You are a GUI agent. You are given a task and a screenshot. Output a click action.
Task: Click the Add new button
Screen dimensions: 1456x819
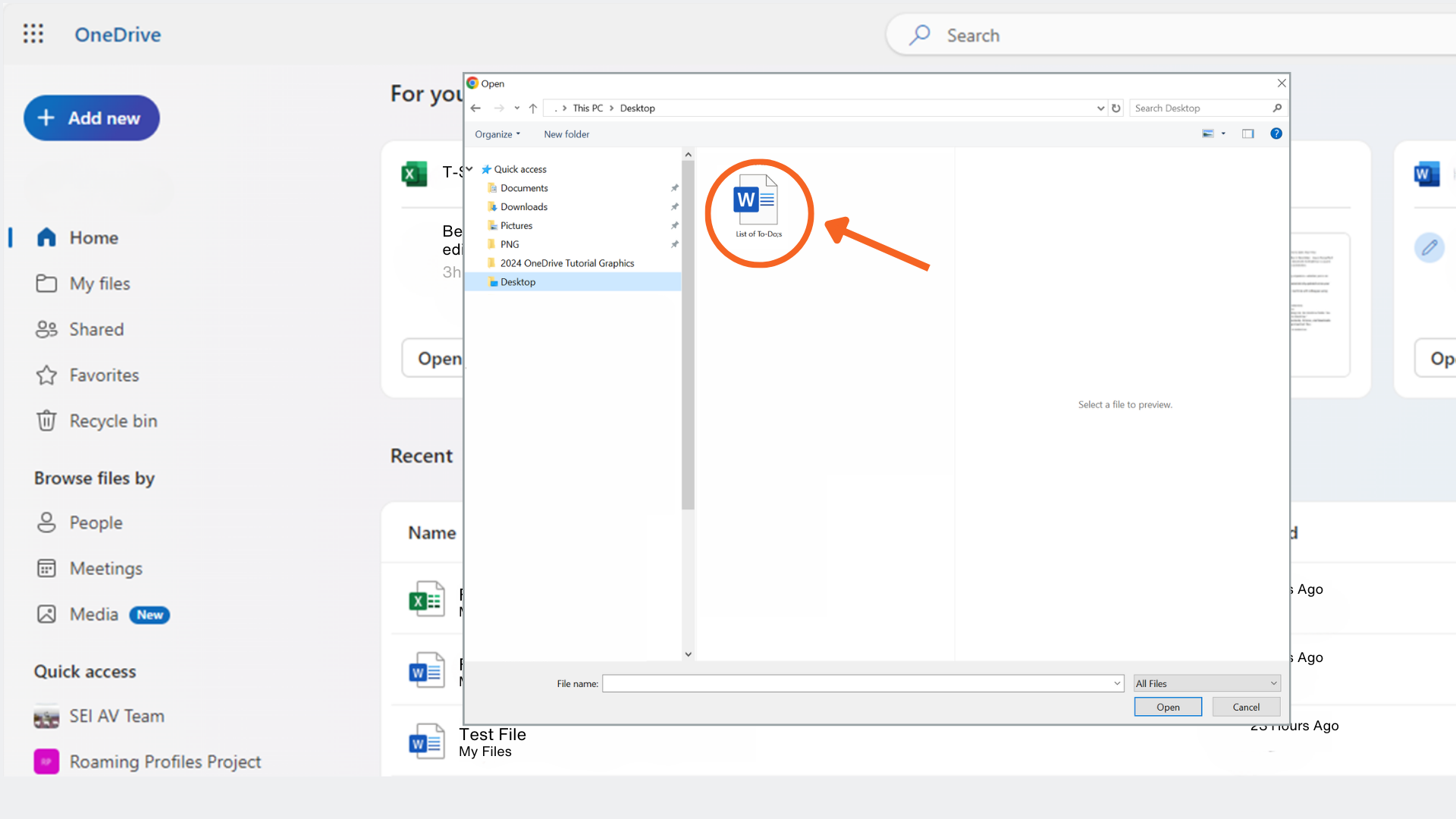[x=91, y=118]
